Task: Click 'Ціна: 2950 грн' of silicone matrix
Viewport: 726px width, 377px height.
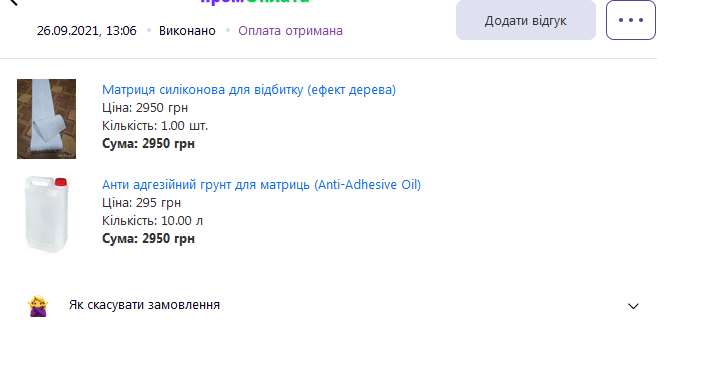Action: [145, 107]
